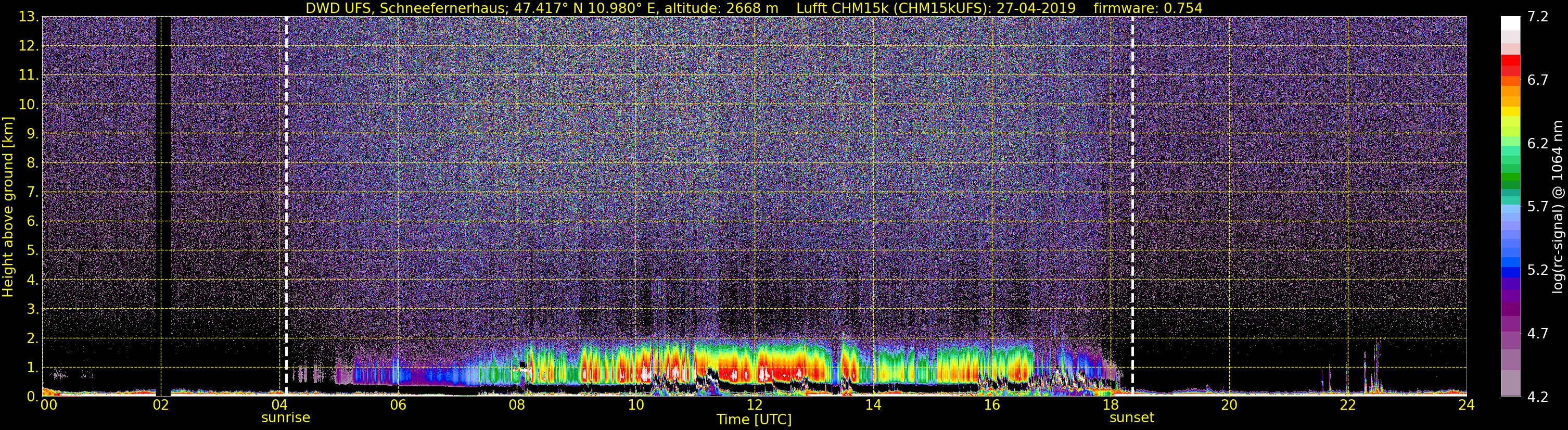Click the 'Height above ground [km]' axis label
1568x430 pixels.
click(8, 207)
